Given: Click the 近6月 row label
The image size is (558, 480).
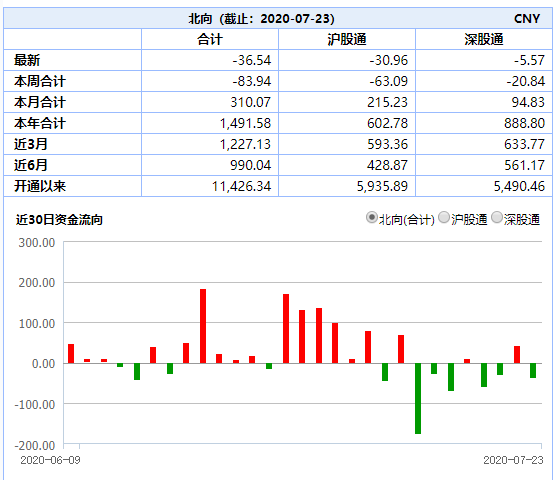Looking at the screenshot, I should (x=31, y=165).
